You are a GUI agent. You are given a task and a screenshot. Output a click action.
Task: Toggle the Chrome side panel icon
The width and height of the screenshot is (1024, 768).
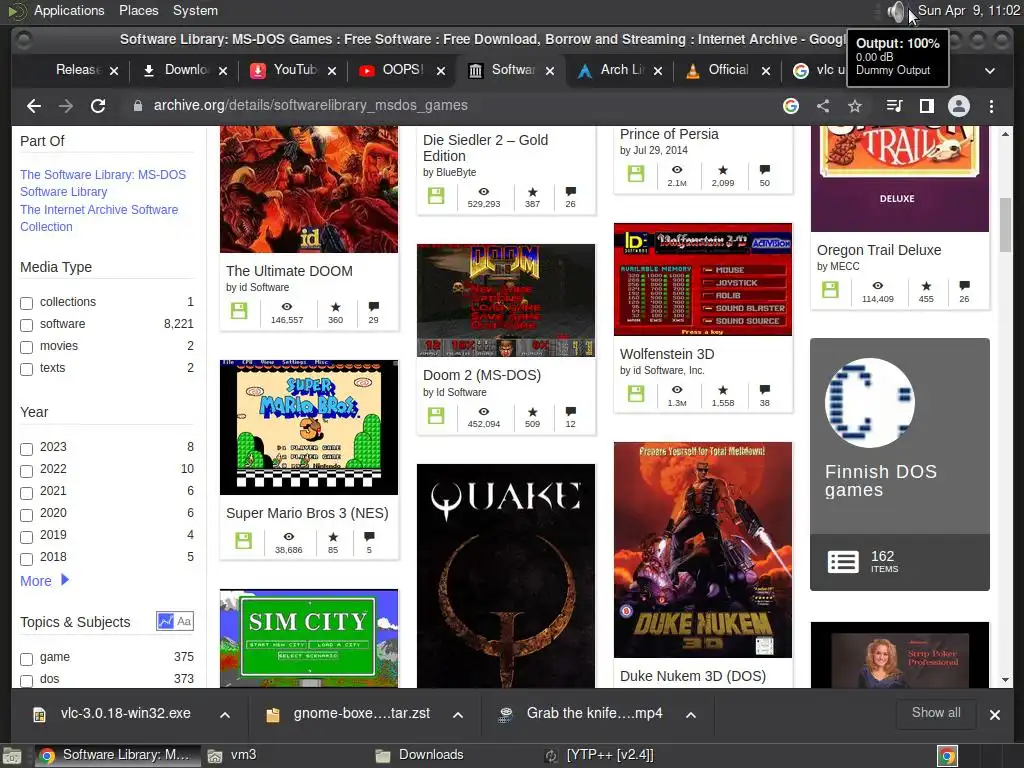pyautogui.click(x=926, y=106)
